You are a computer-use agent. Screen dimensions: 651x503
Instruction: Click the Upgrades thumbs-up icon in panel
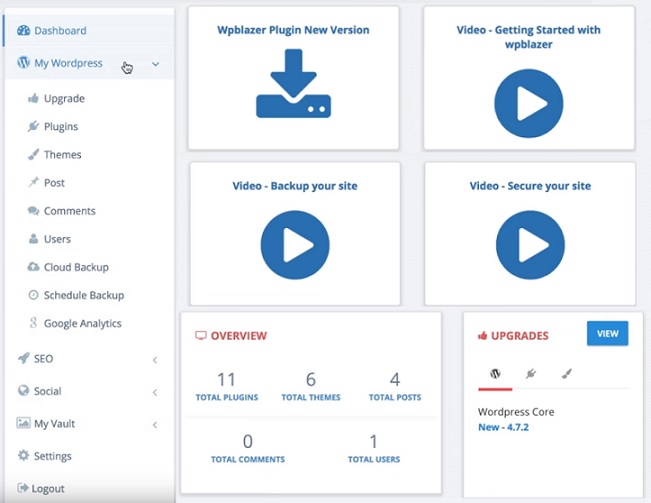[482, 335]
